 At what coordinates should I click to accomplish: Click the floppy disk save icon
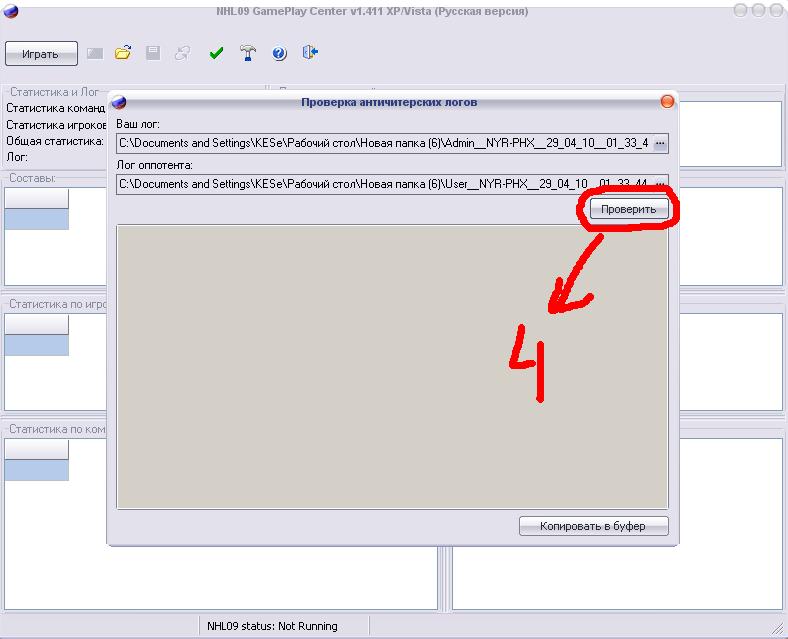coord(153,53)
